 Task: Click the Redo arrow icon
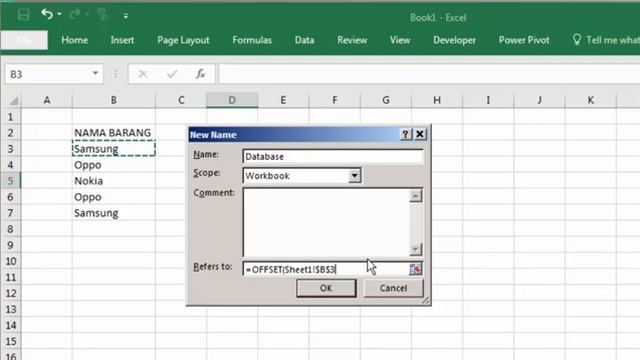click(x=74, y=15)
